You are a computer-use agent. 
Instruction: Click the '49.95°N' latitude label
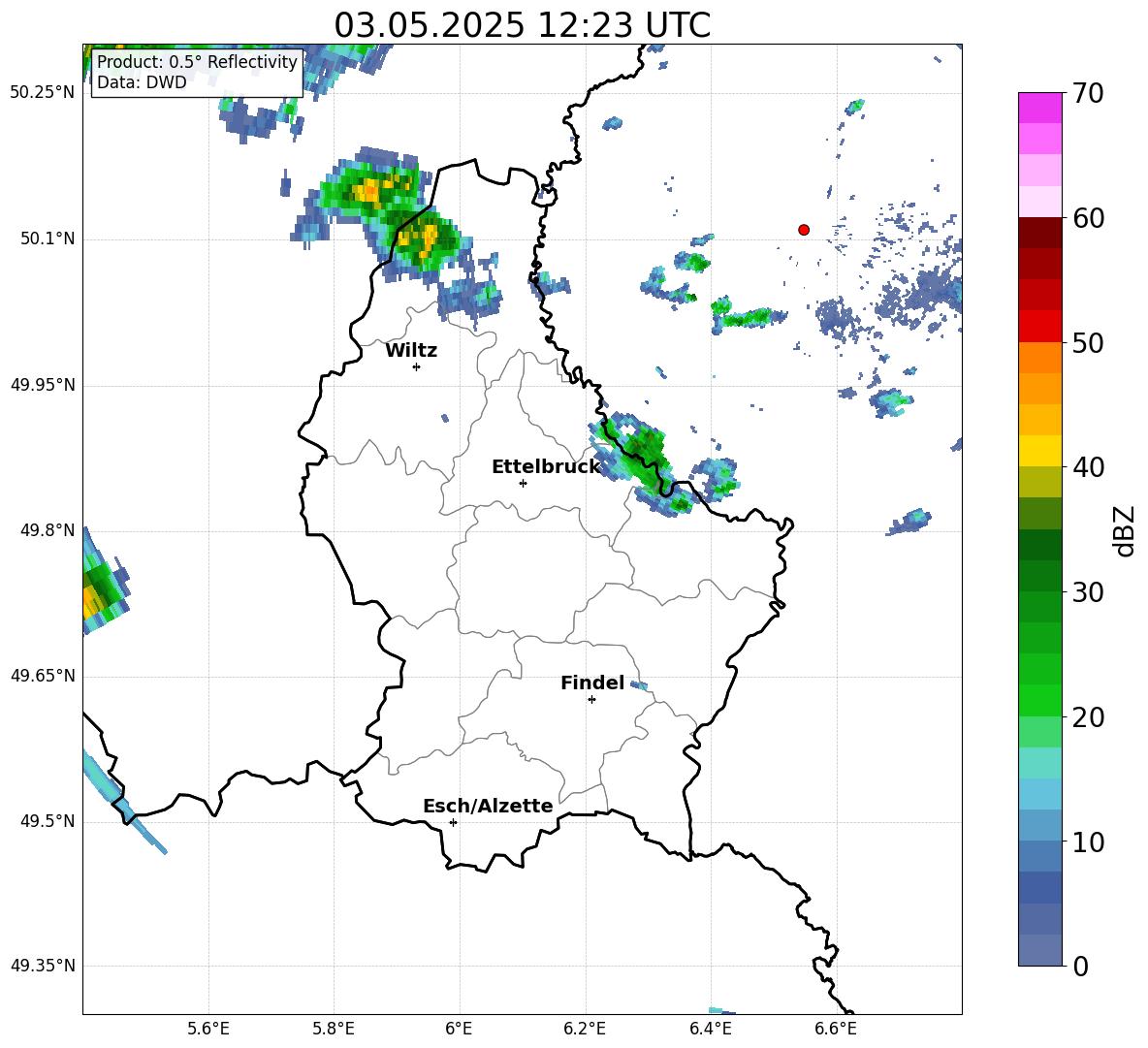click(43, 385)
